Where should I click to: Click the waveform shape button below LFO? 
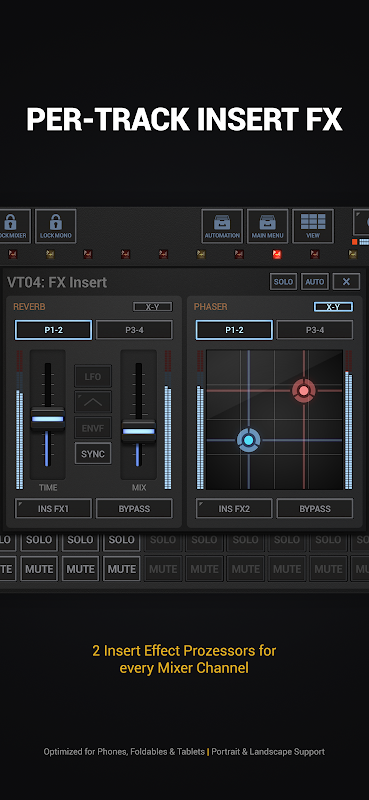(x=93, y=402)
